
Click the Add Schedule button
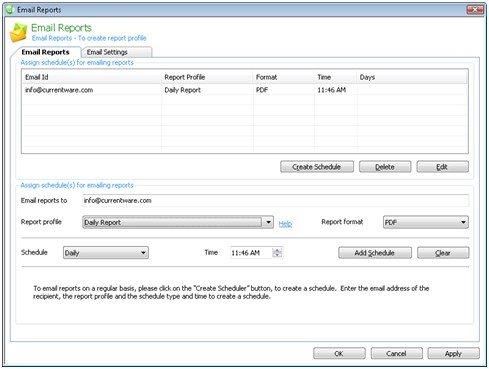[x=375, y=253]
